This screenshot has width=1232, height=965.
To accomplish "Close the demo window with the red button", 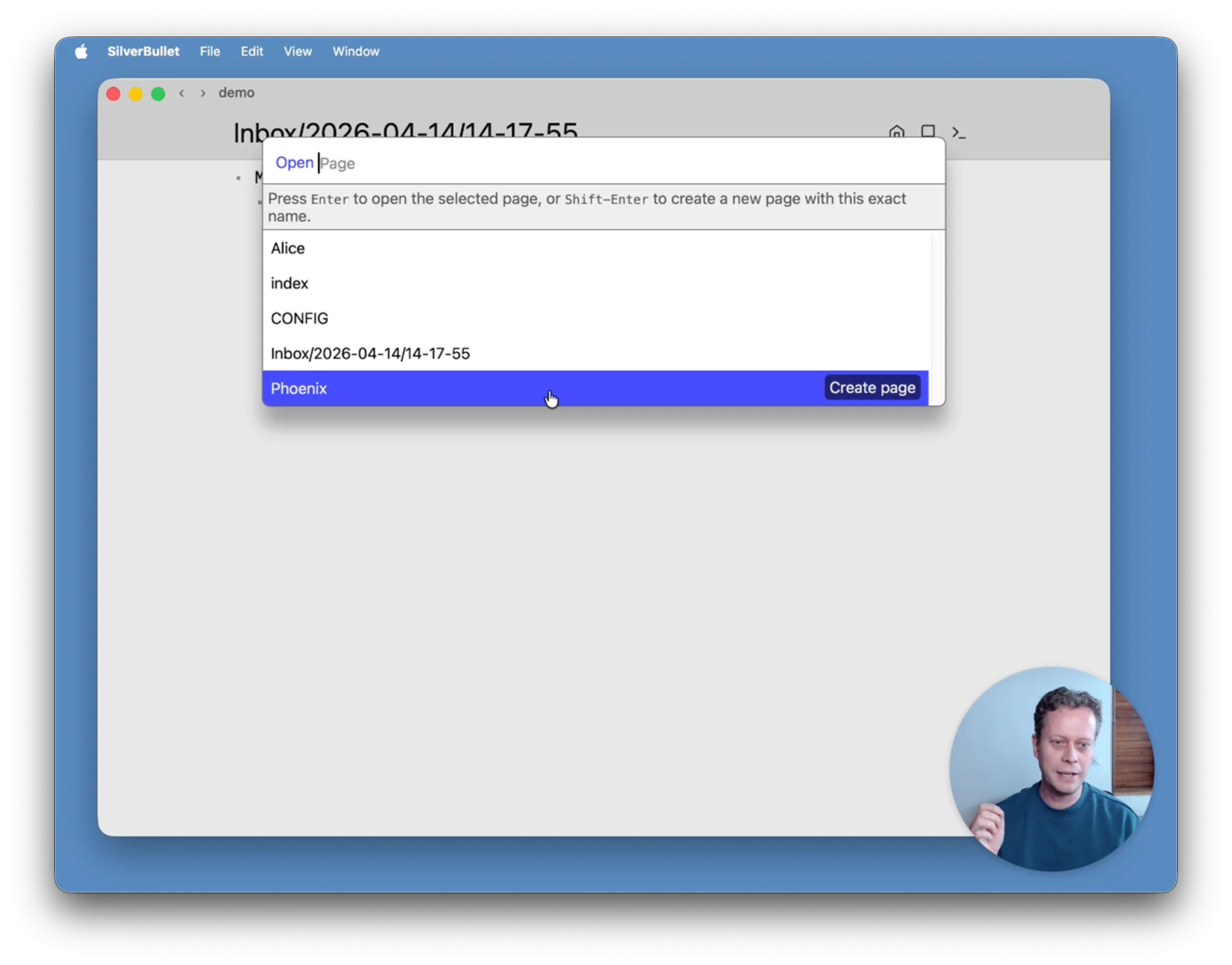I will (113, 94).
